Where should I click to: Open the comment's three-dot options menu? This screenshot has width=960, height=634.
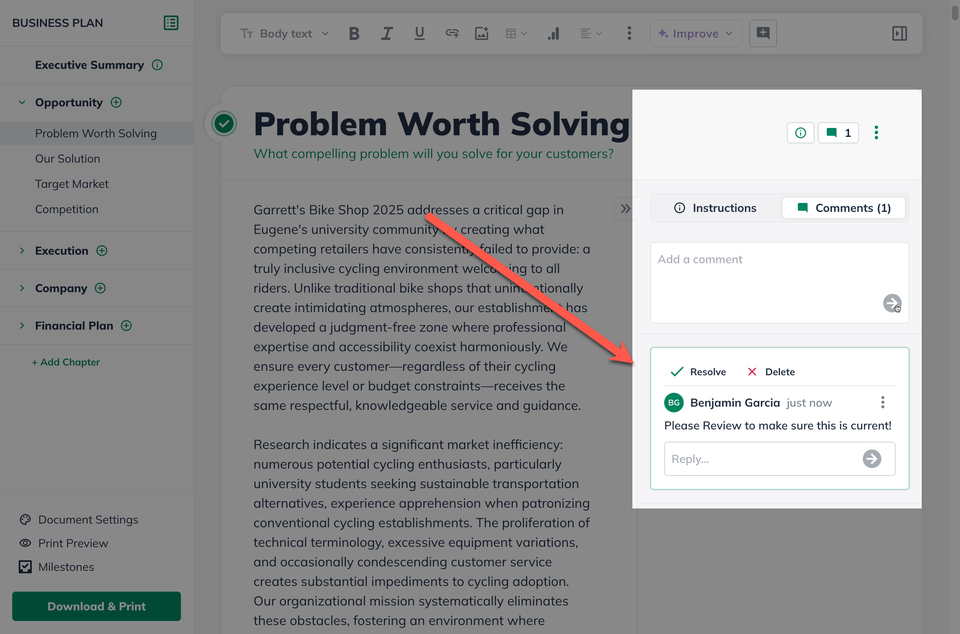click(x=882, y=402)
